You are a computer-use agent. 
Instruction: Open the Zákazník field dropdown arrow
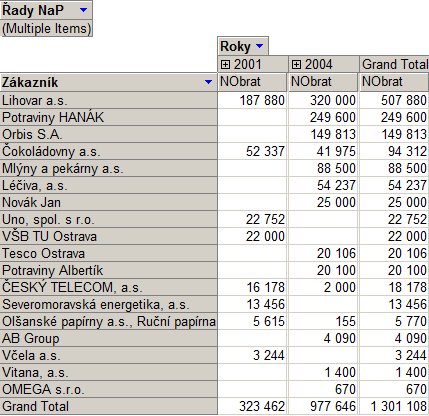pyautogui.click(x=208, y=82)
